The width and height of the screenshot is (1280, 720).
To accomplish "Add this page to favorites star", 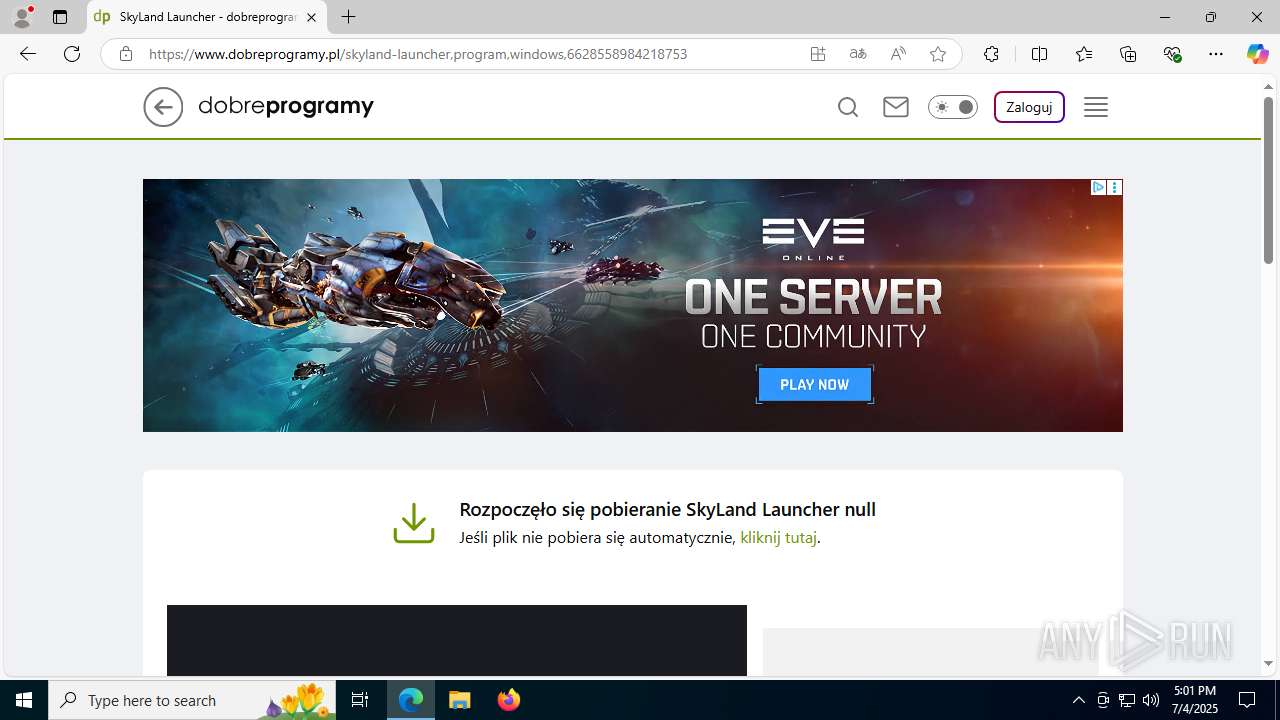I will 938,54.
